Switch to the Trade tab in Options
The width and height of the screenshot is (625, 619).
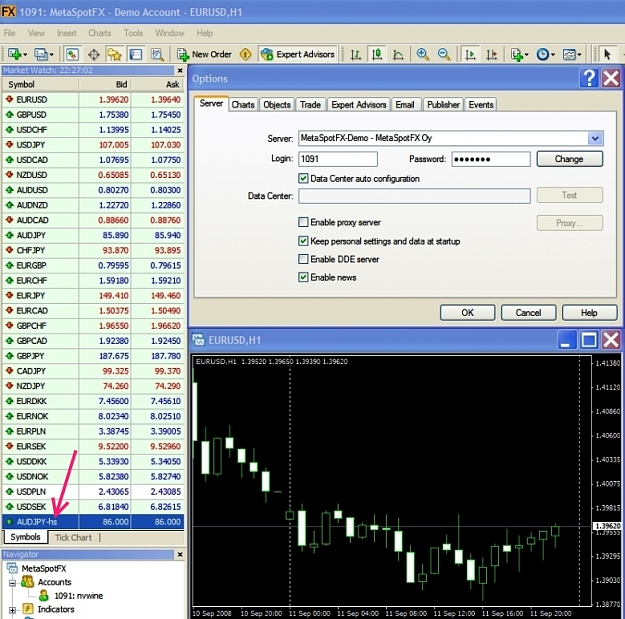tap(310, 104)
